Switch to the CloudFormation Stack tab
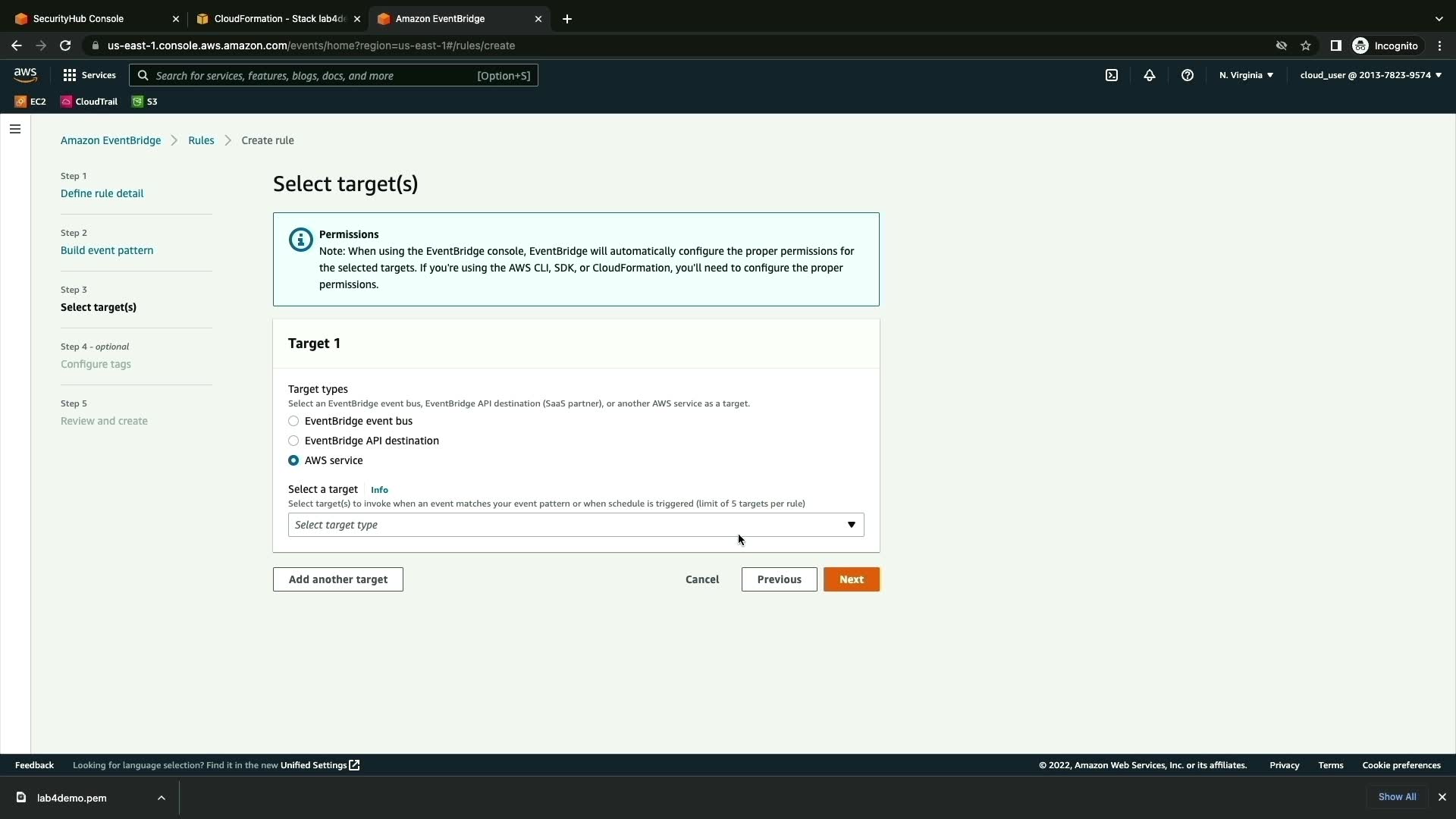 pos(277,19)
